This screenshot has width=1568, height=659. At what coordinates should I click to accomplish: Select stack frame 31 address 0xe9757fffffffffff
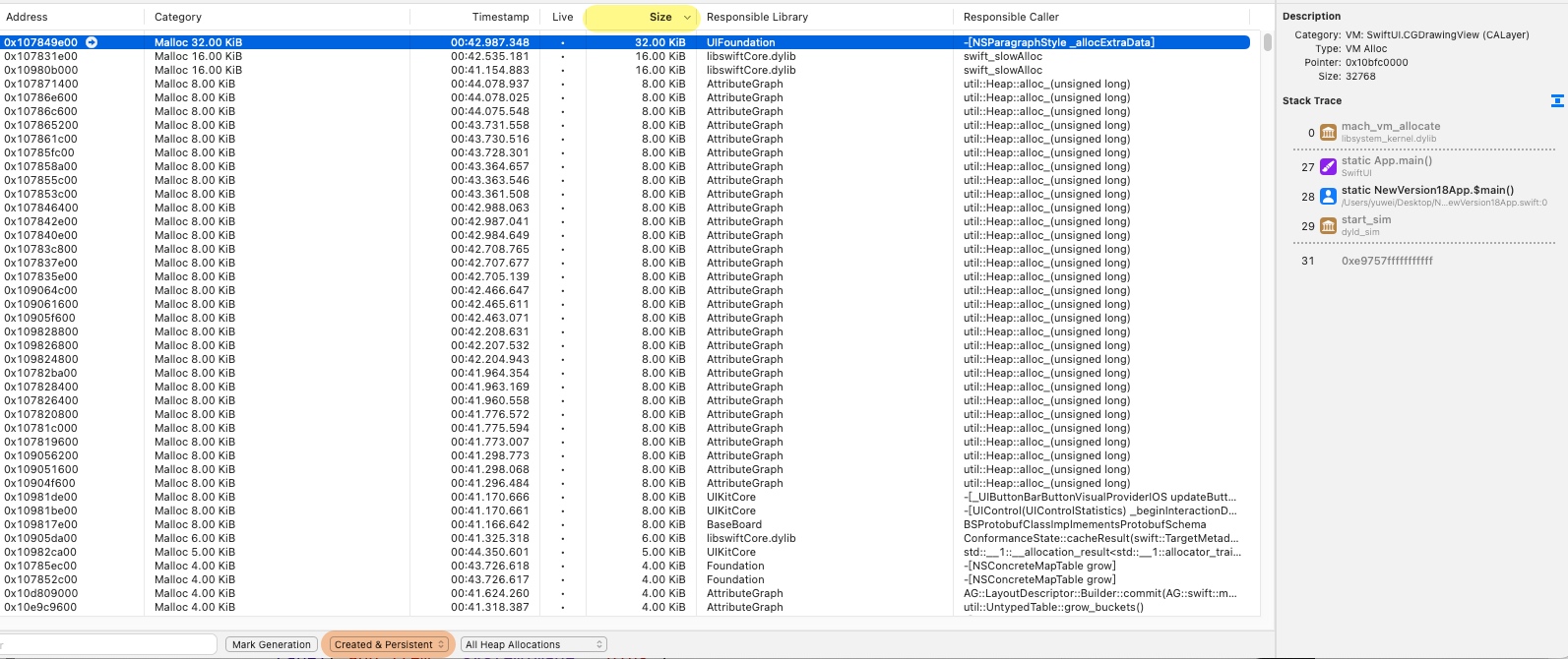click(1386, 261)
